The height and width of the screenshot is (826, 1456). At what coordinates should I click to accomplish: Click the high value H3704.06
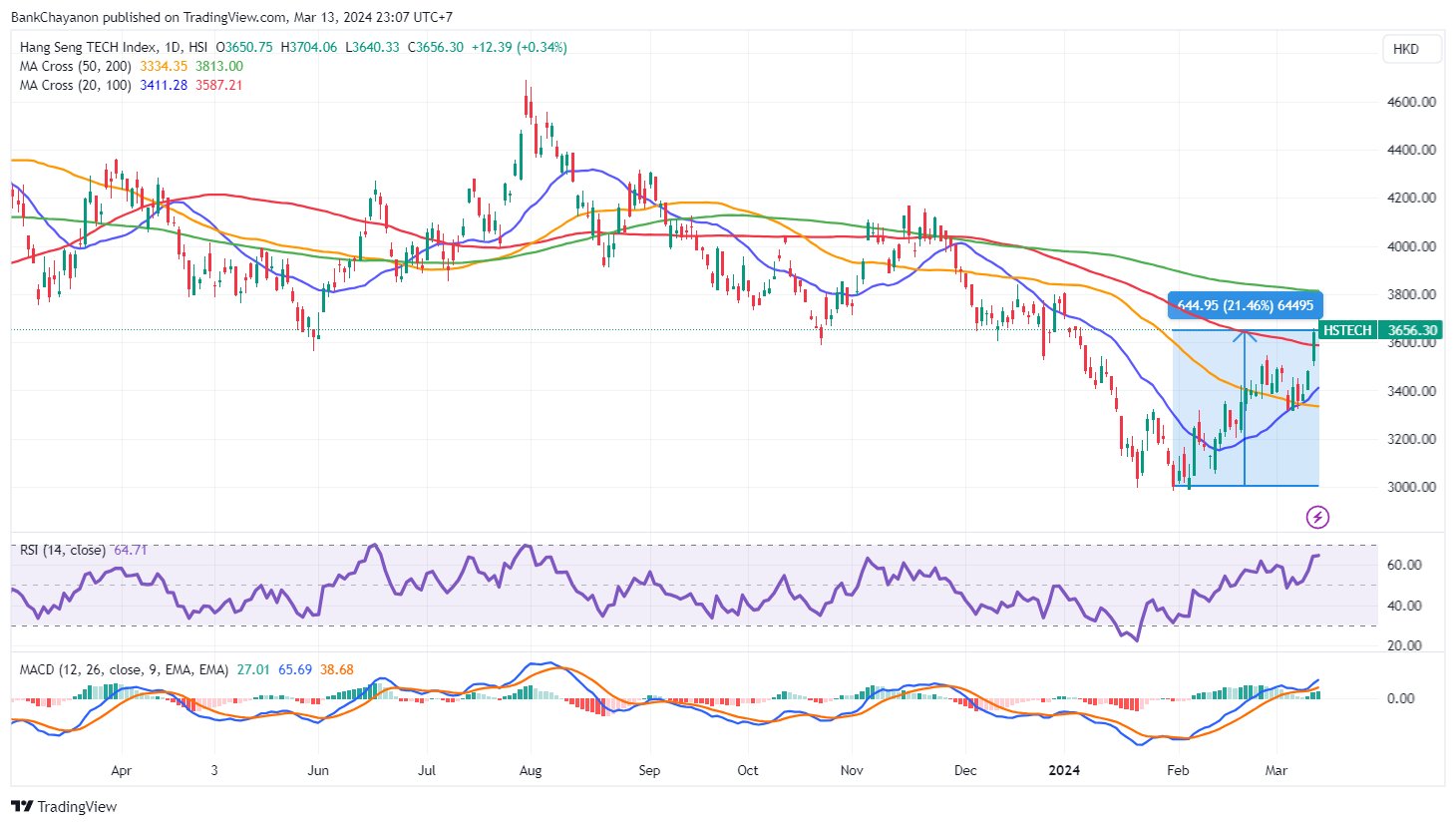click(x=309, y=47)
